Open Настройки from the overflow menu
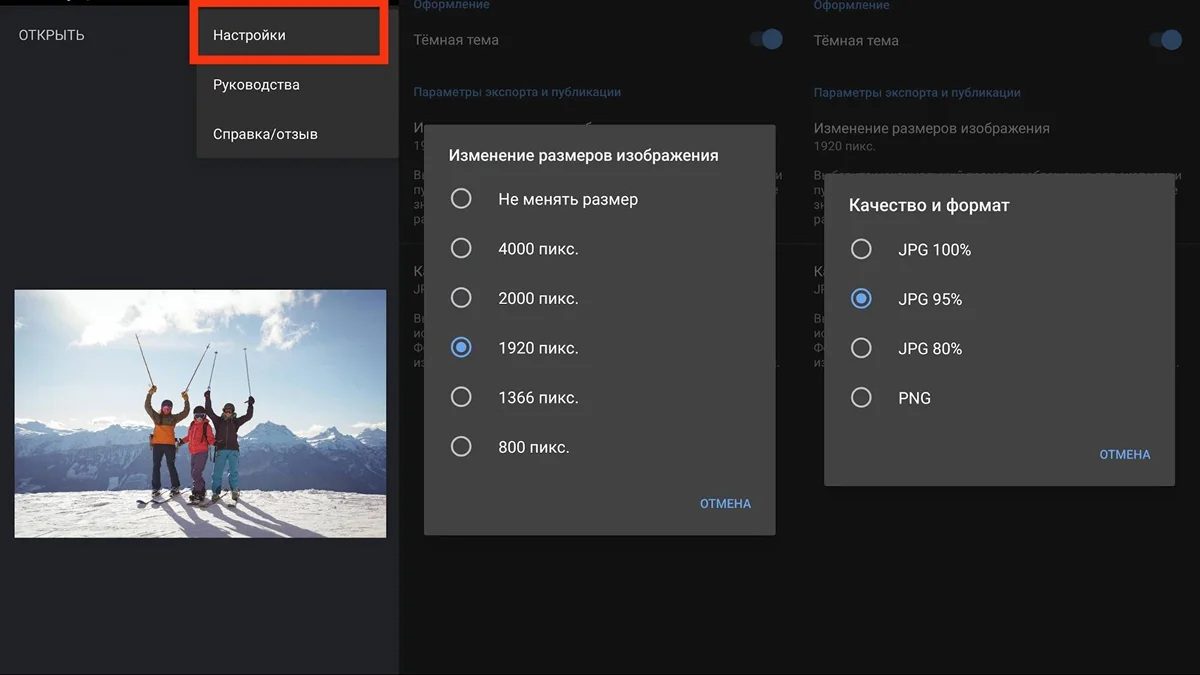This screenshot has width=1200, height=675. click(250, 35)
